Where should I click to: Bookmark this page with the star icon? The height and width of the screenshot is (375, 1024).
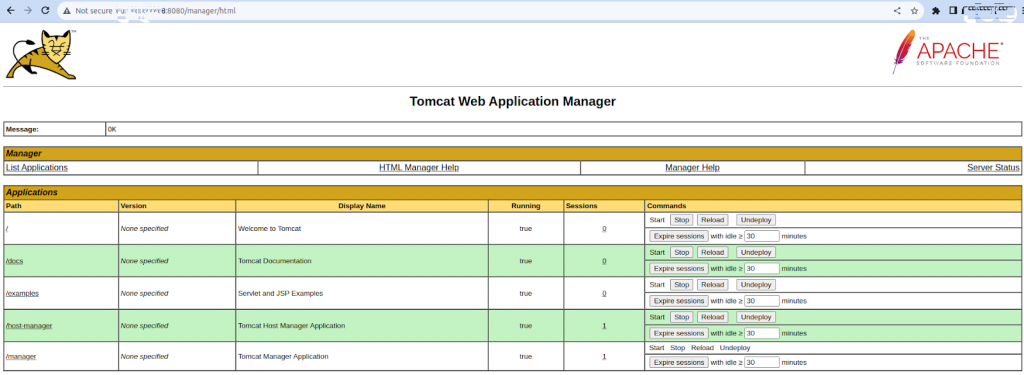coord(914,10)
